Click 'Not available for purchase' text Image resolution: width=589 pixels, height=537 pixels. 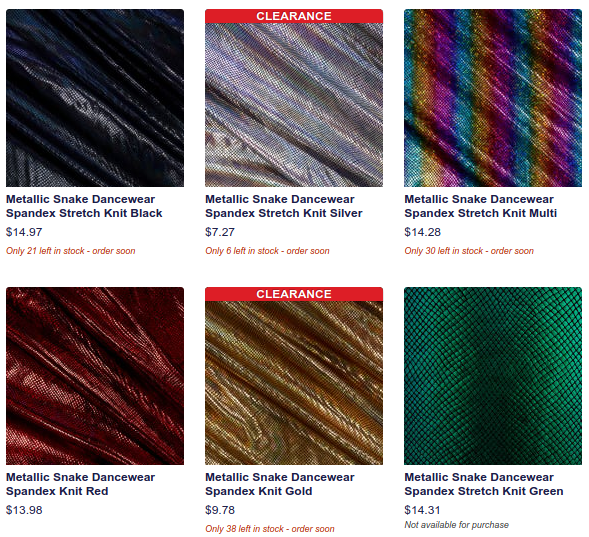[x=456, y=525]
